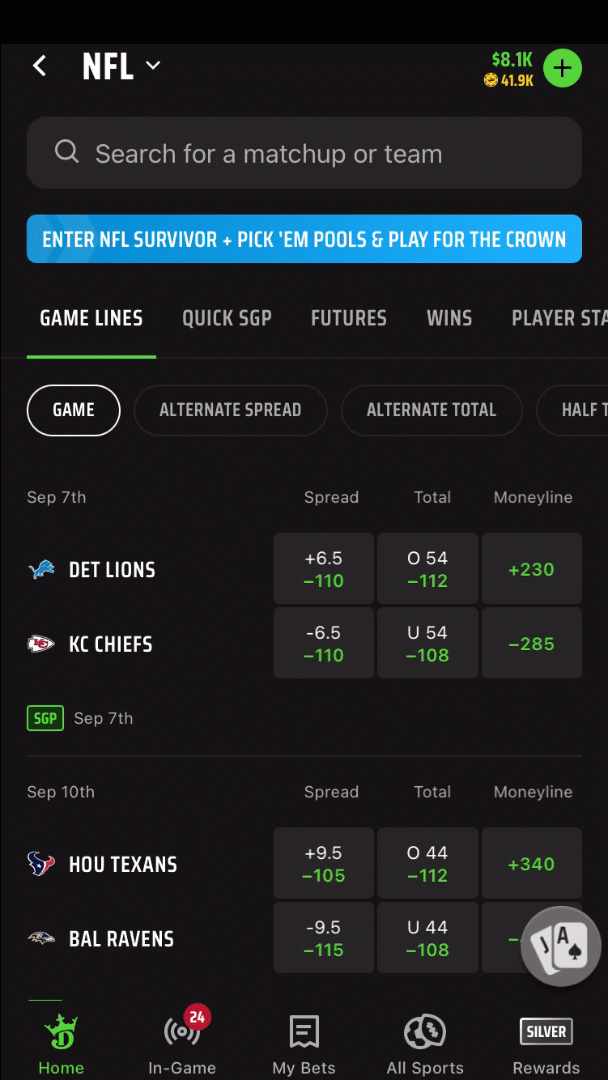Switch to the QUICK SGP tab
This screenshot has height=1080, width=608.
tap(227, 318)
